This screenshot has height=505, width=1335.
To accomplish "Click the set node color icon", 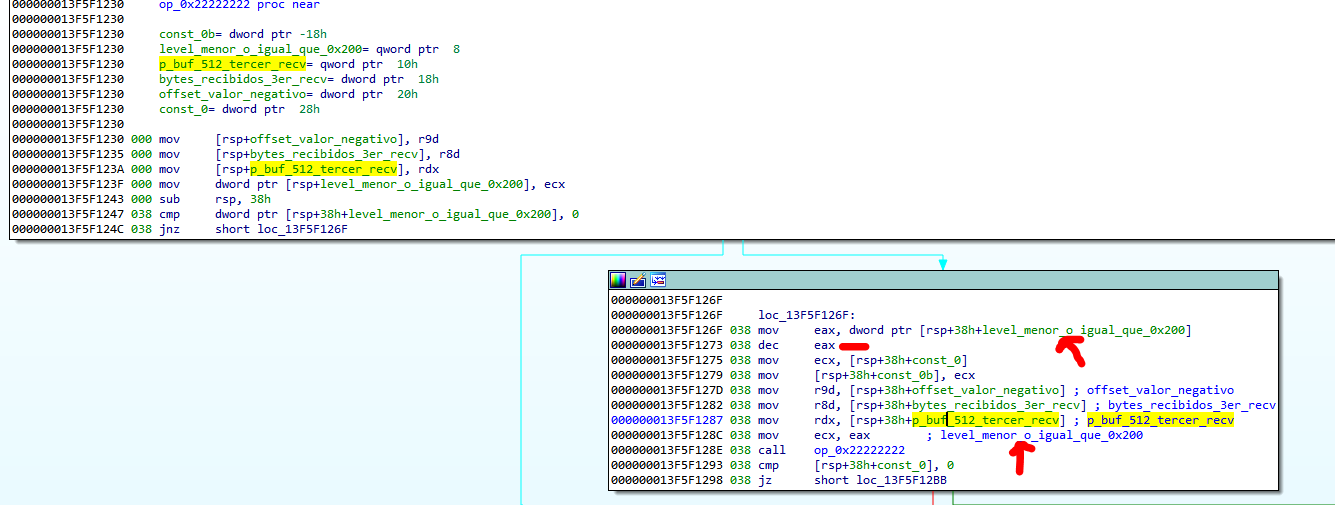I will [619, 280].
